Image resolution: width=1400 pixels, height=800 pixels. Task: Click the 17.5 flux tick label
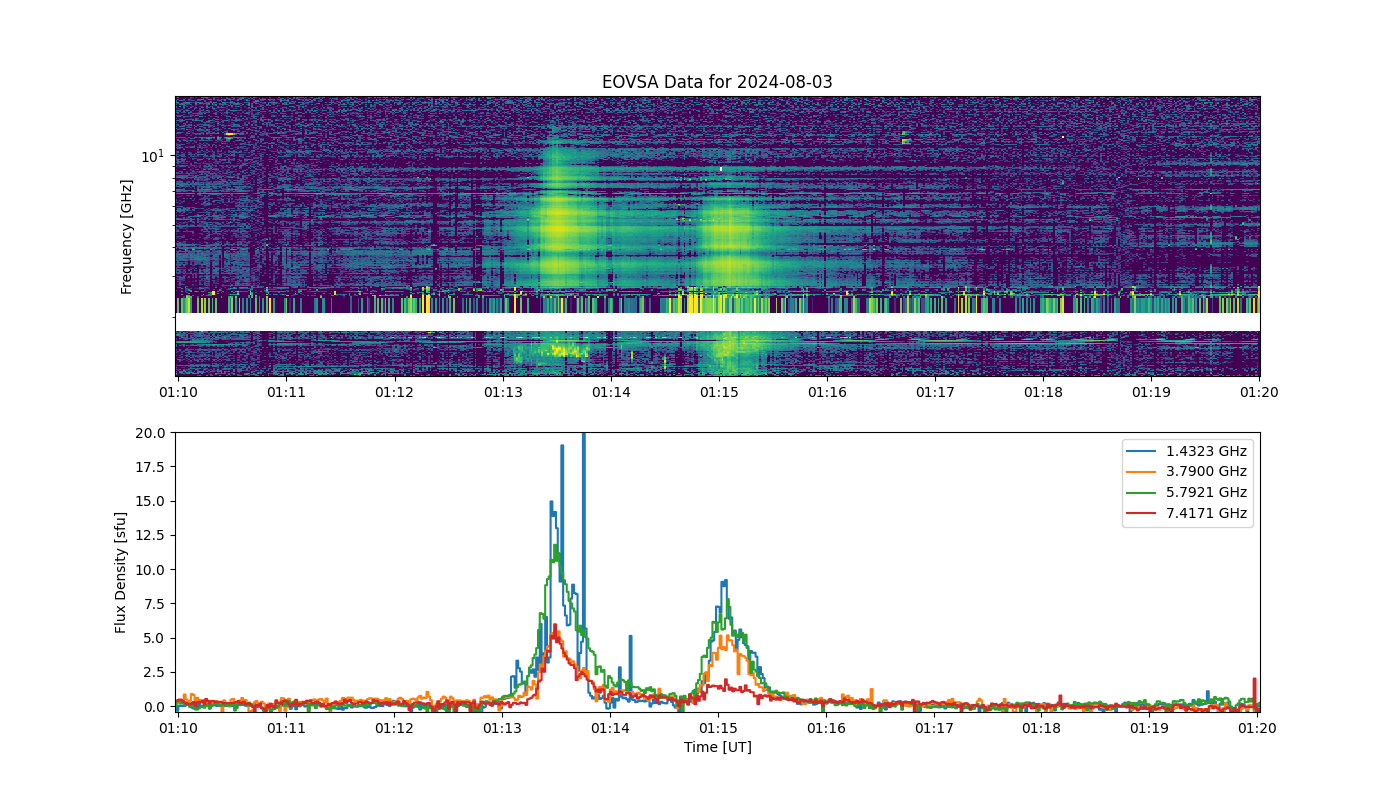tap(150, 467)
